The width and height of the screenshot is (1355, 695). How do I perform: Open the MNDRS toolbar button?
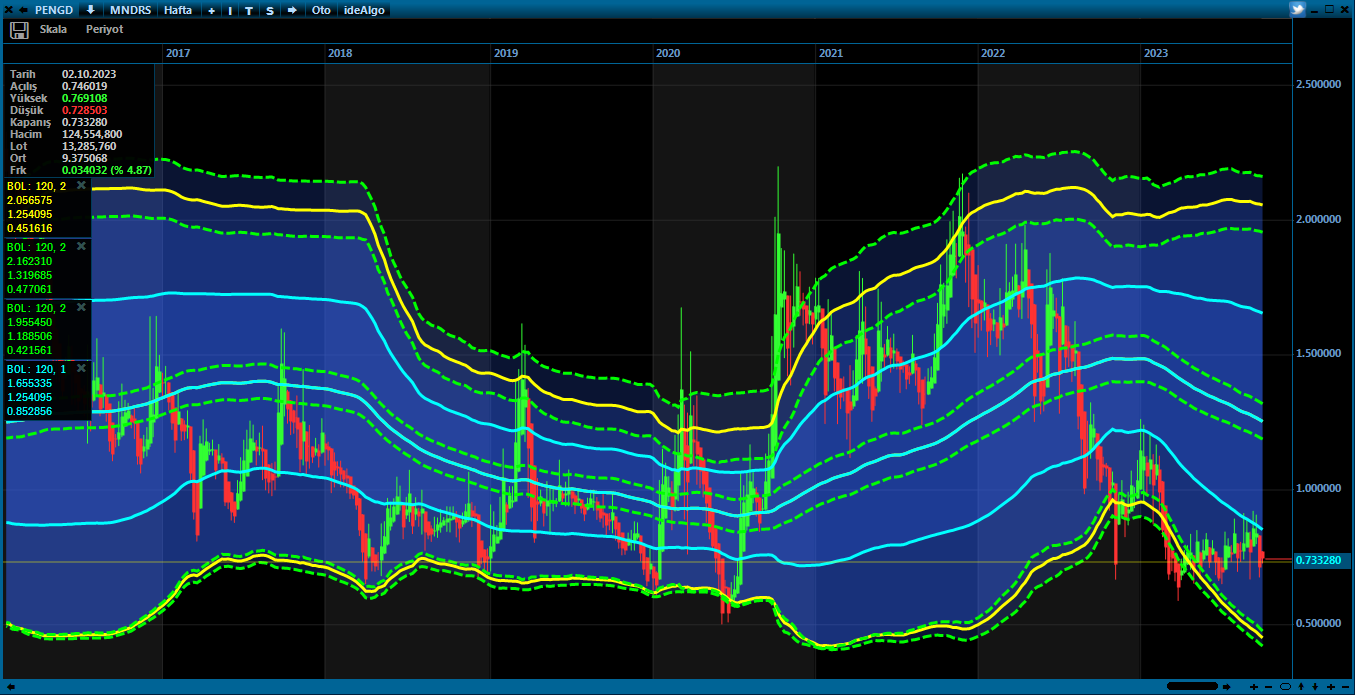pyautogui.click(x=131, y=10)
